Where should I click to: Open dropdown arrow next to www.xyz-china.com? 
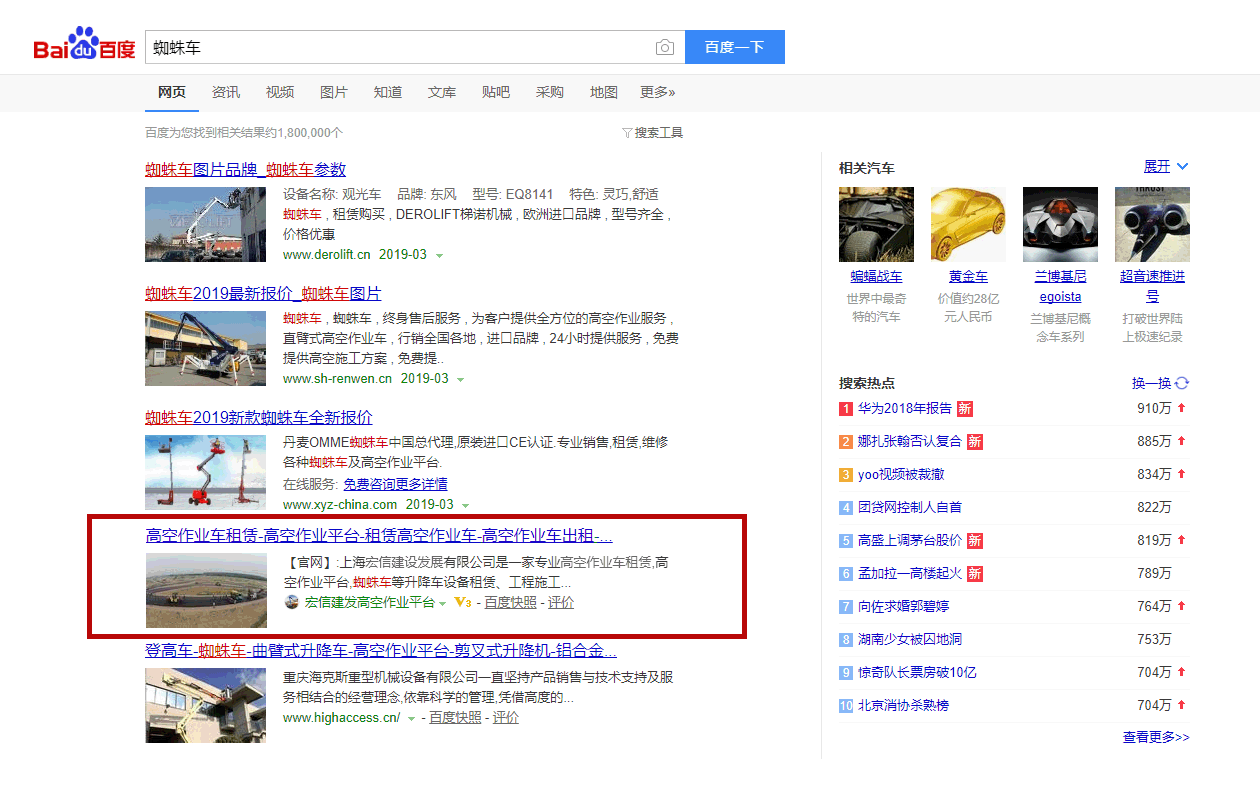coord(465,506)
